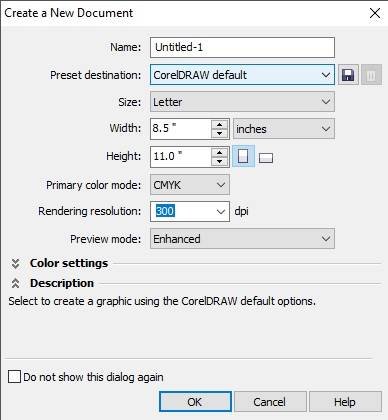
Task: Decrease Height with the down arrow
Action: [x=220, y=161]
